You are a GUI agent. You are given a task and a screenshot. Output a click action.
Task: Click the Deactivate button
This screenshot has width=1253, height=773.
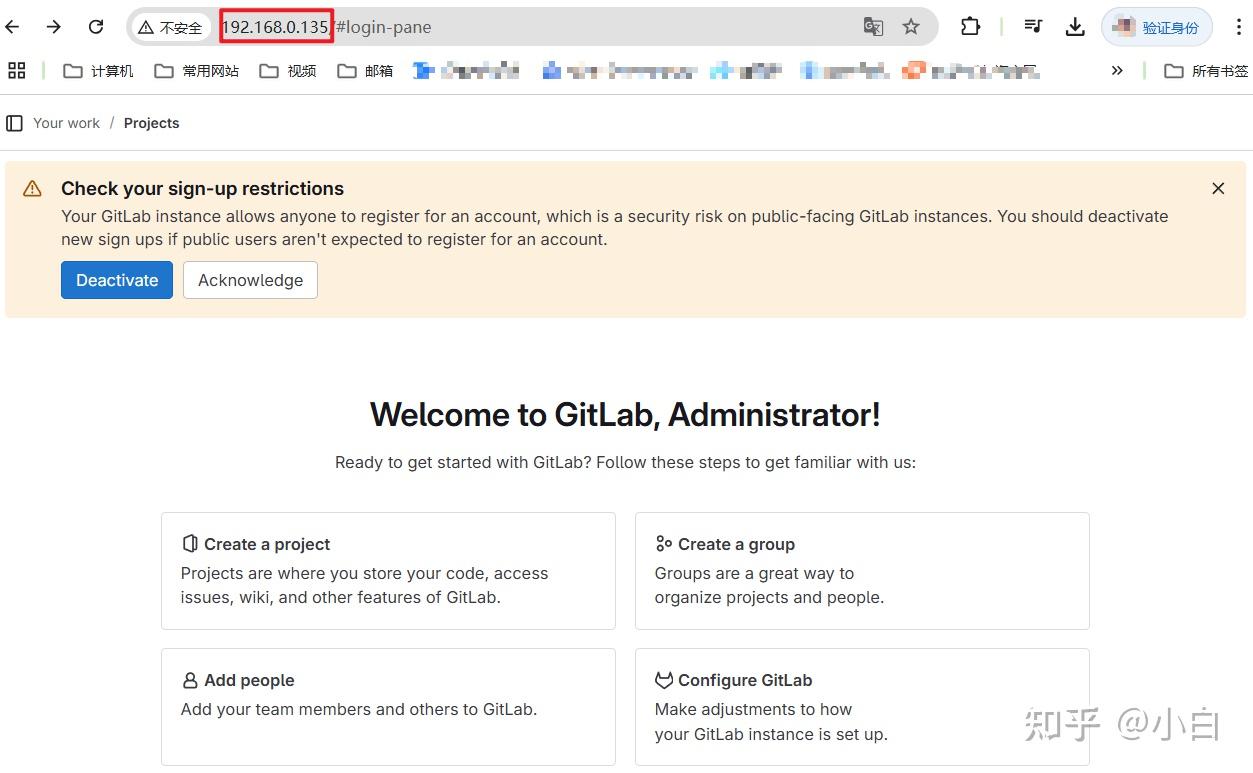click(x=116, y=280)
